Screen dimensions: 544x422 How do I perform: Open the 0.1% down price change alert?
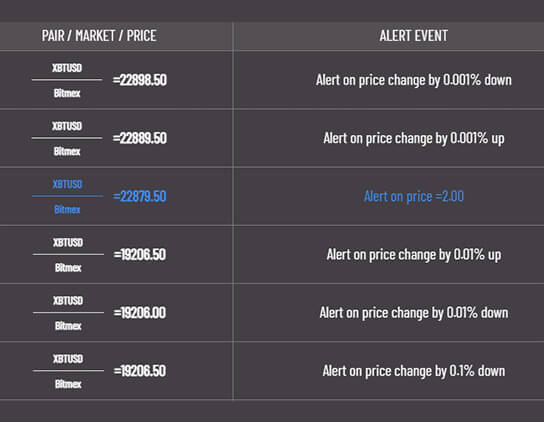point(414,371)
